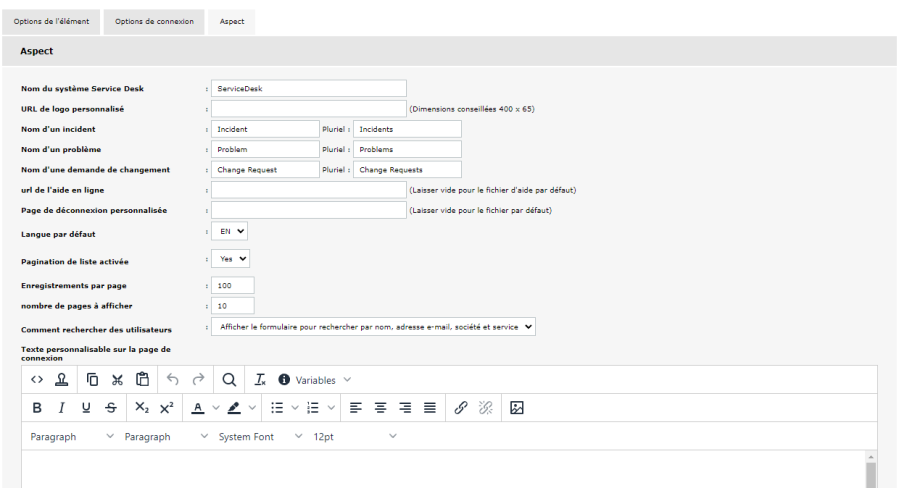The height and width of the screenshot is (488, 899).
Task: Click the Problem name field
Action: tap(265, 149)
